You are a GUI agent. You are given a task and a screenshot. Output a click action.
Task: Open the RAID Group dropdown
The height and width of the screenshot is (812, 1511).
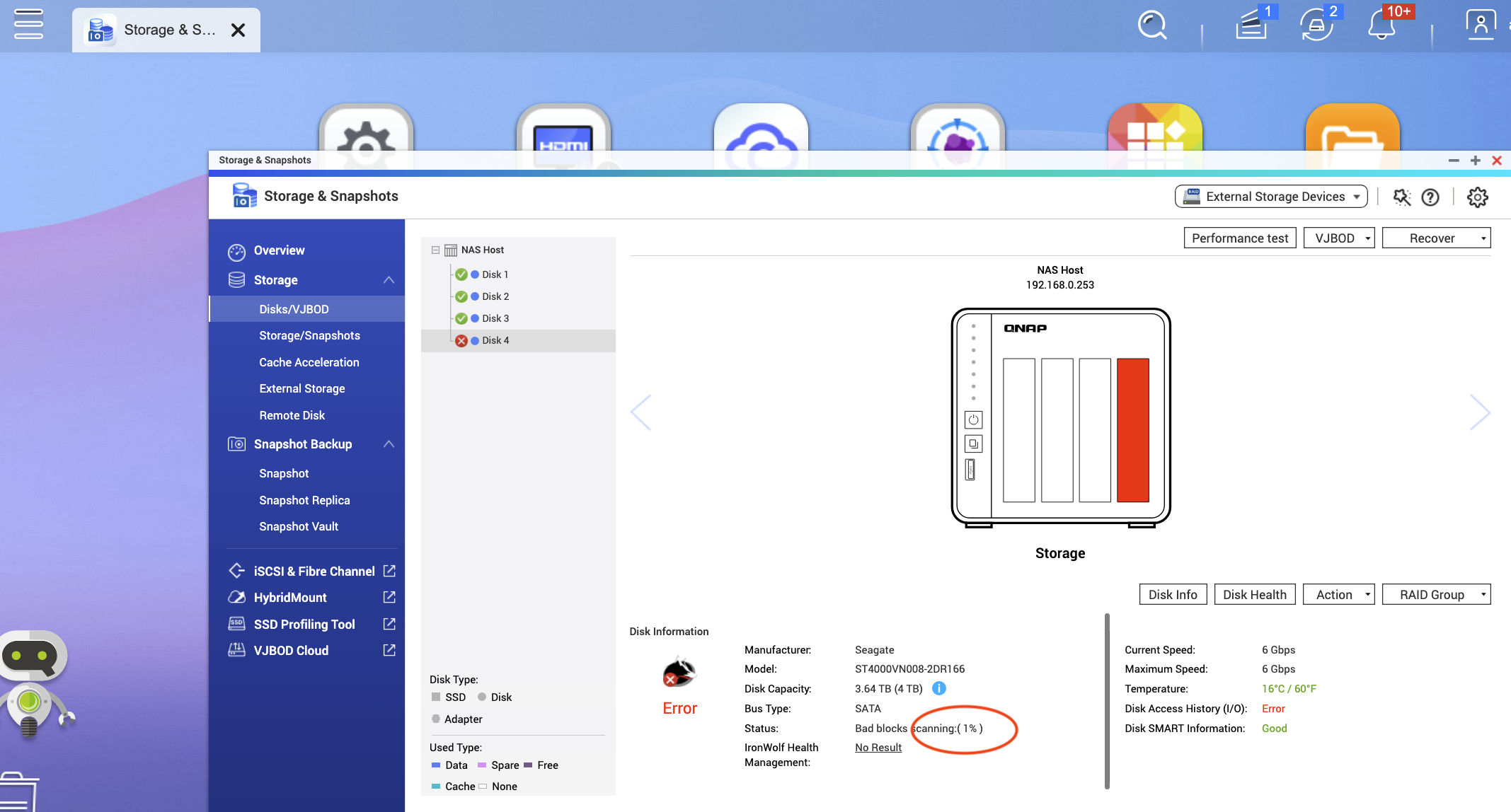tap(1436, 595)
